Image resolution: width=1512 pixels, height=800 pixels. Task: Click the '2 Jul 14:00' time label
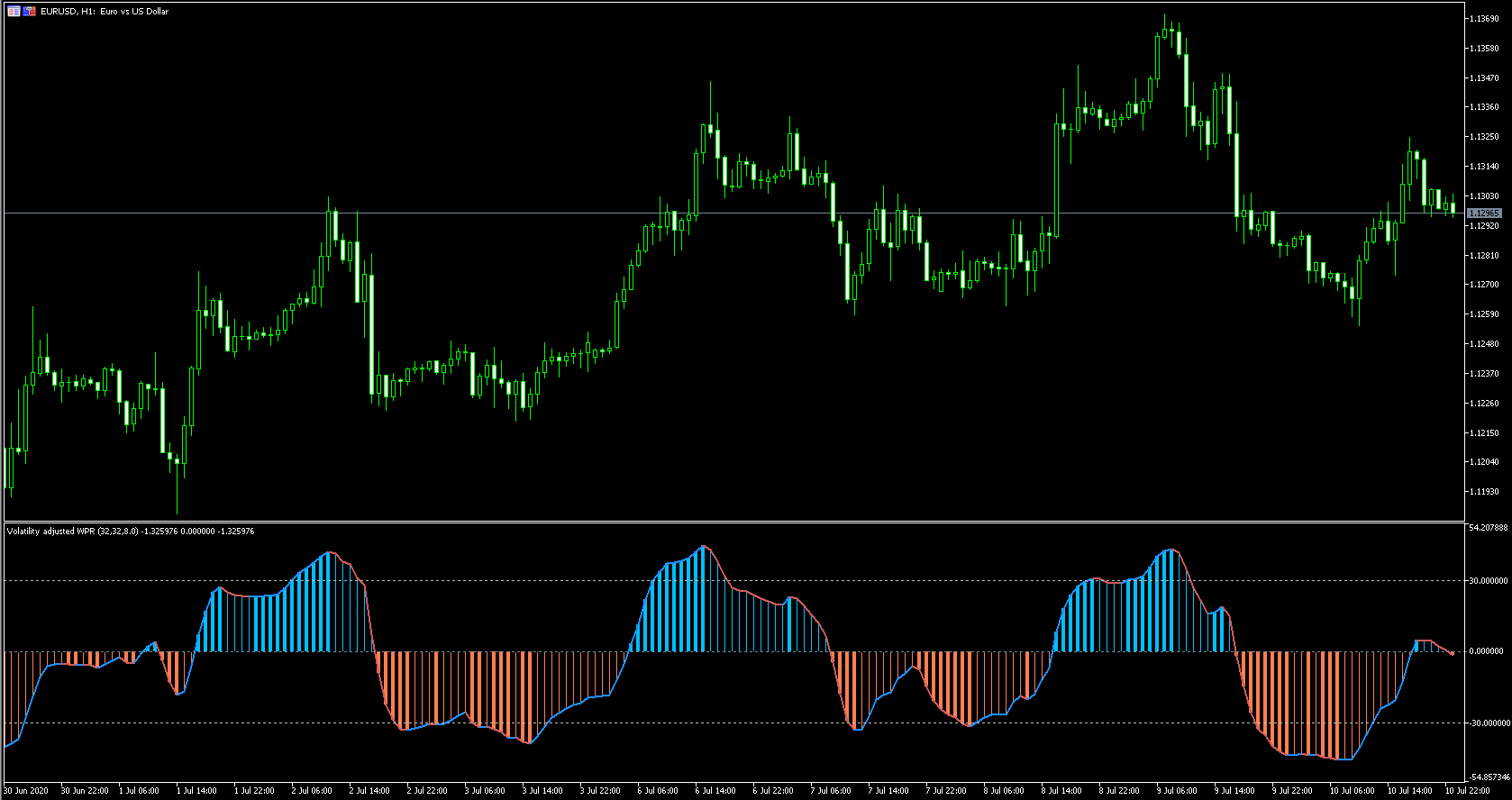(369, 791)
